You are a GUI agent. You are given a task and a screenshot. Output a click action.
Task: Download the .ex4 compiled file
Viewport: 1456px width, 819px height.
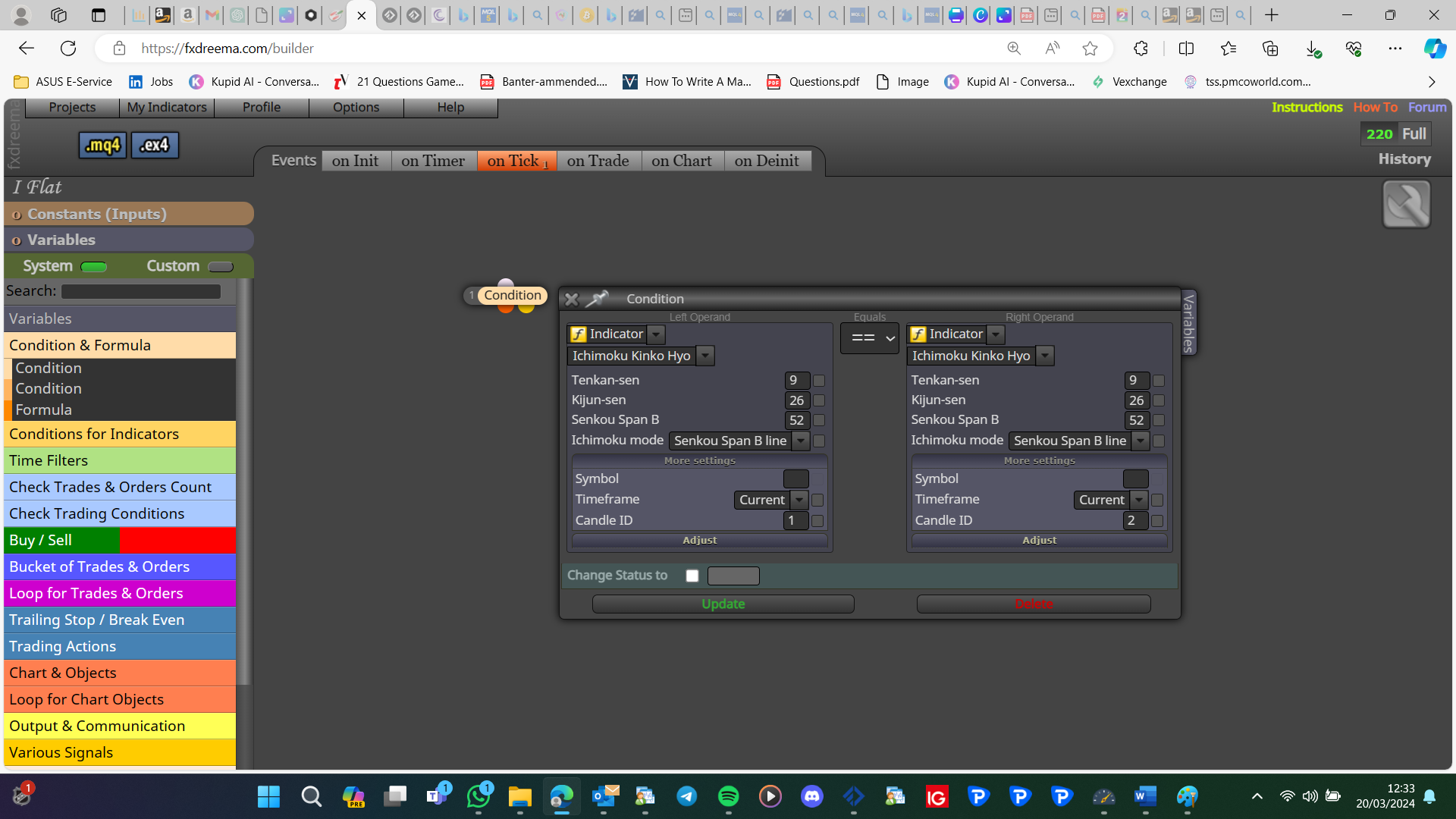click(x=155, y=145)
